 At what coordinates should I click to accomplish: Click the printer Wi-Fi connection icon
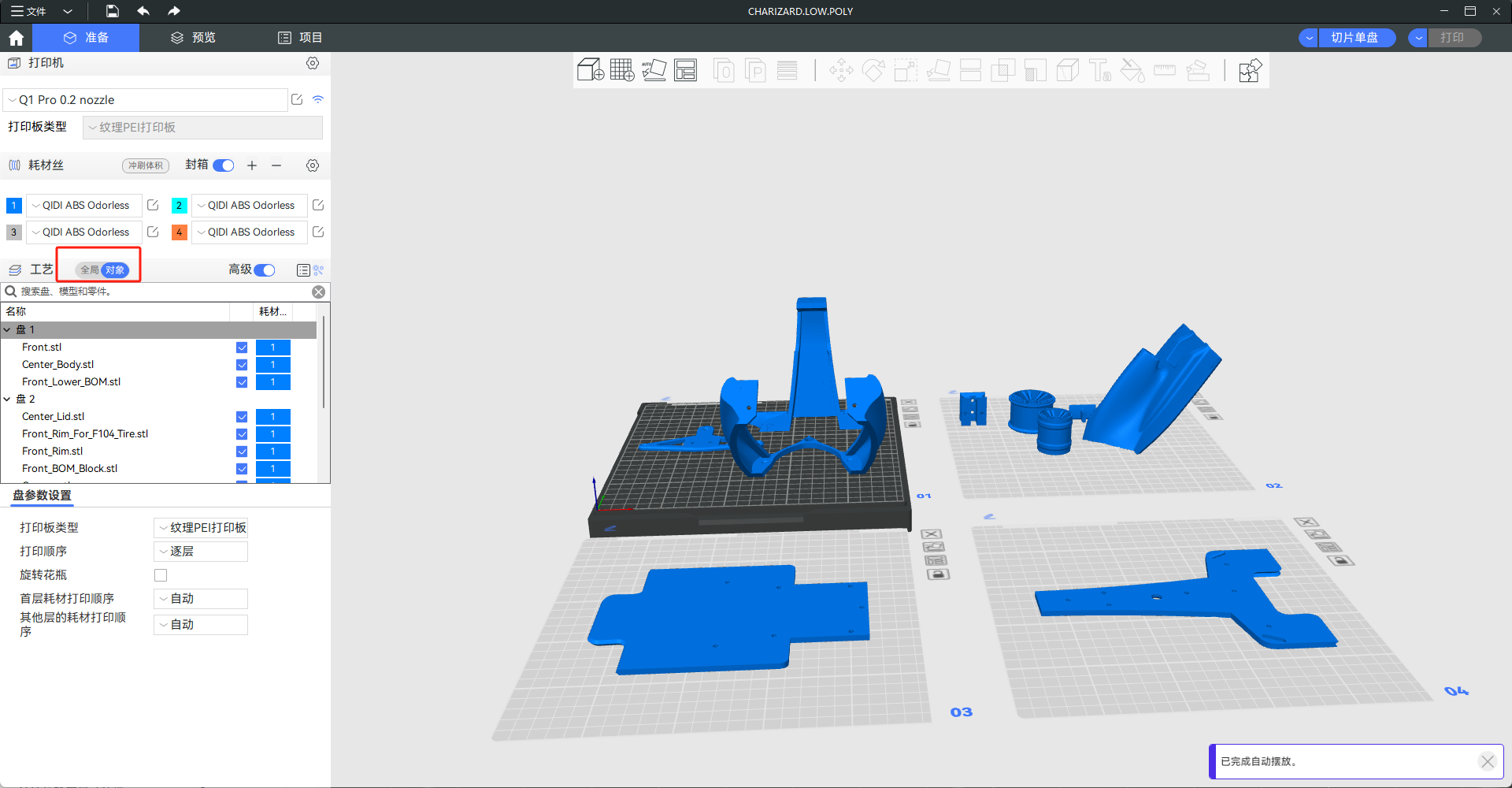(x=318, y=99)
